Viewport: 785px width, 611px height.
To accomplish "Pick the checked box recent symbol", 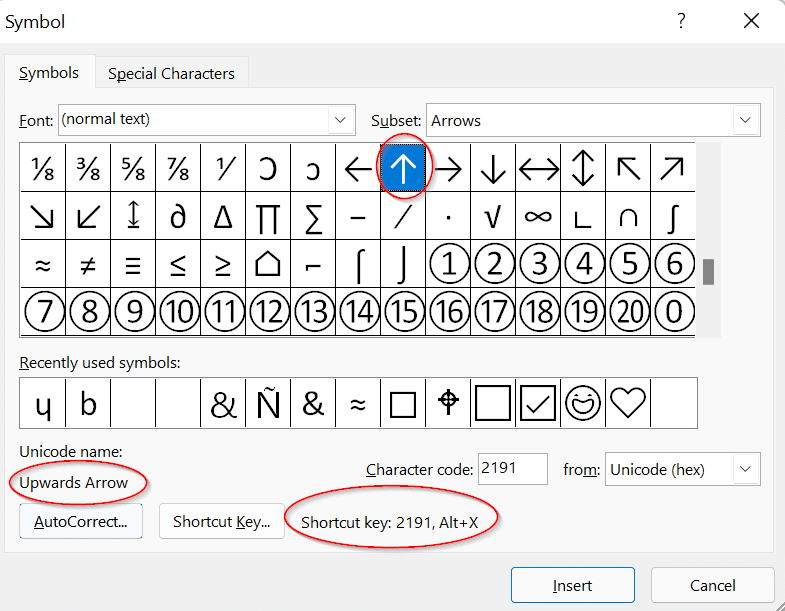I will (538, 403).
